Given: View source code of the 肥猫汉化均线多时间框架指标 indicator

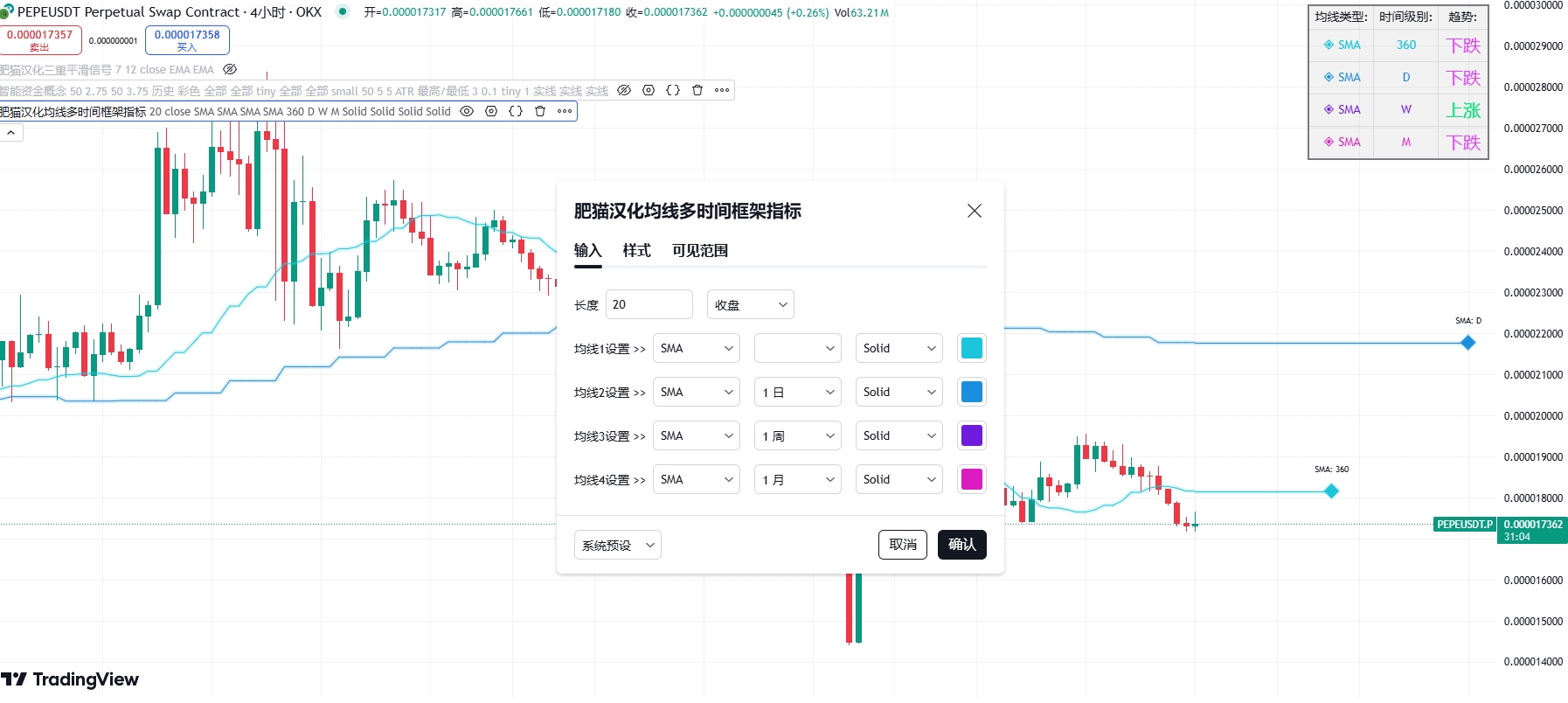Looking at the screenshot, I should coord(516,111).
